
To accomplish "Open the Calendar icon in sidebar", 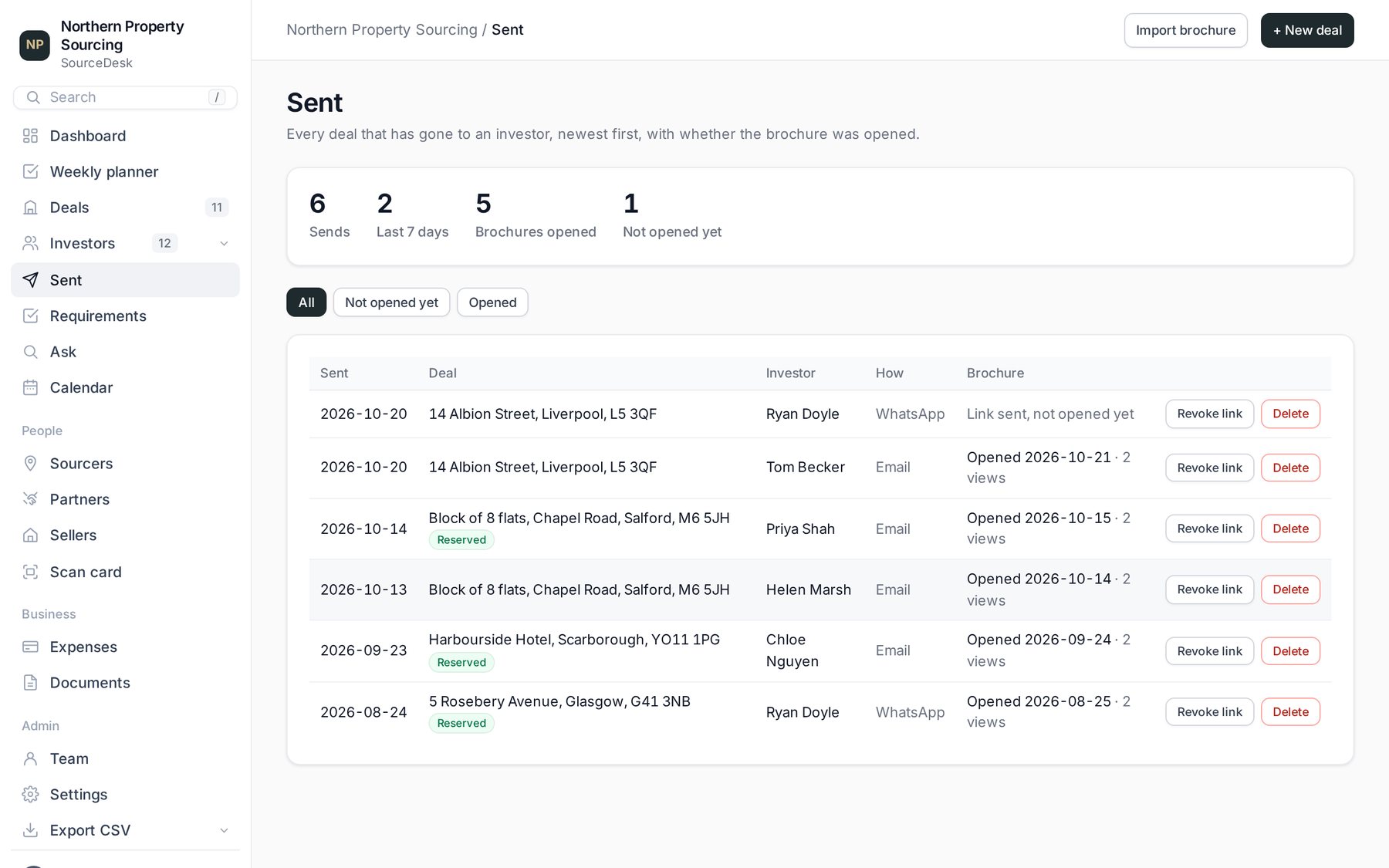I will 30,387.
